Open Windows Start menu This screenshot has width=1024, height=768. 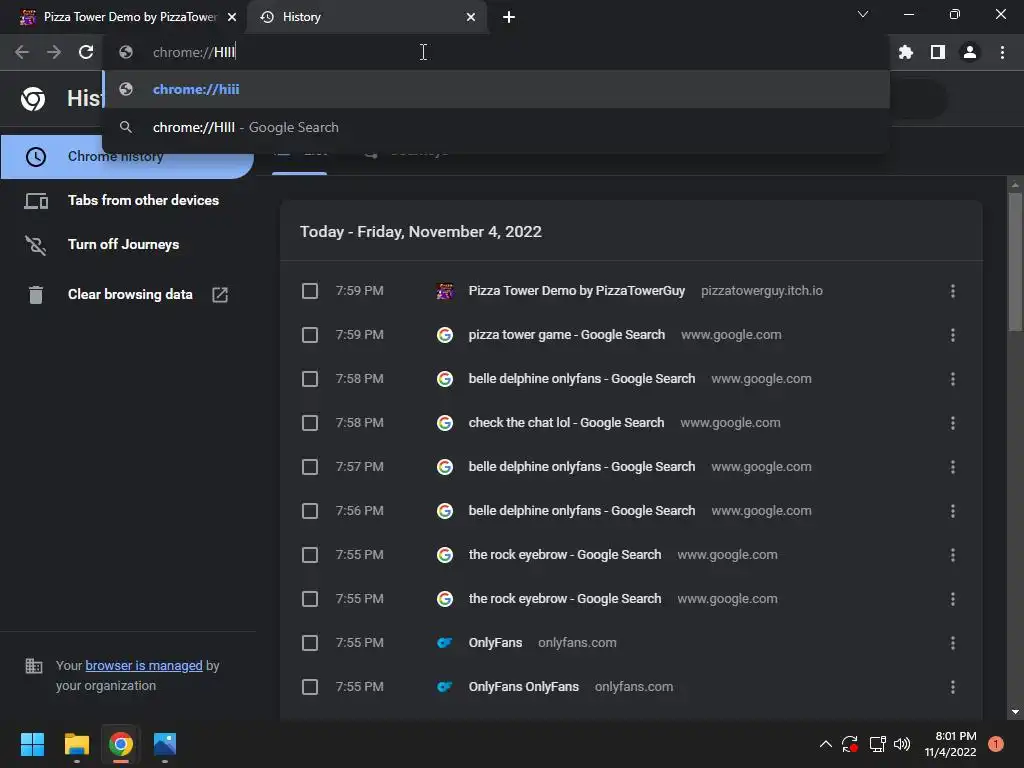(x=32, y=744)
